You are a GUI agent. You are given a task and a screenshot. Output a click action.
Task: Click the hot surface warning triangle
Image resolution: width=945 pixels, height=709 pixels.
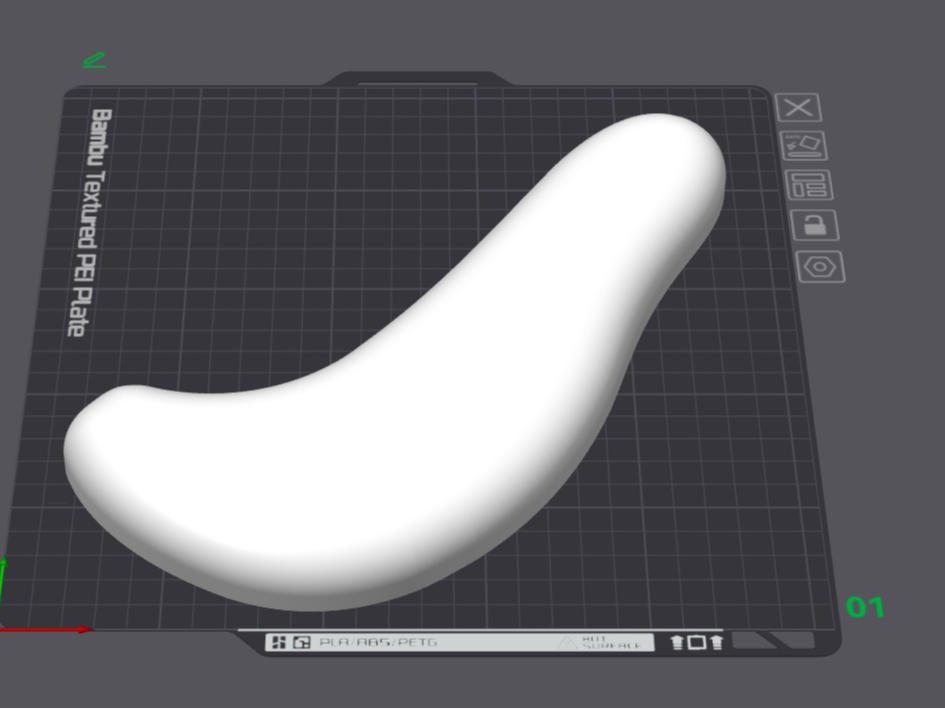(567, 643)
